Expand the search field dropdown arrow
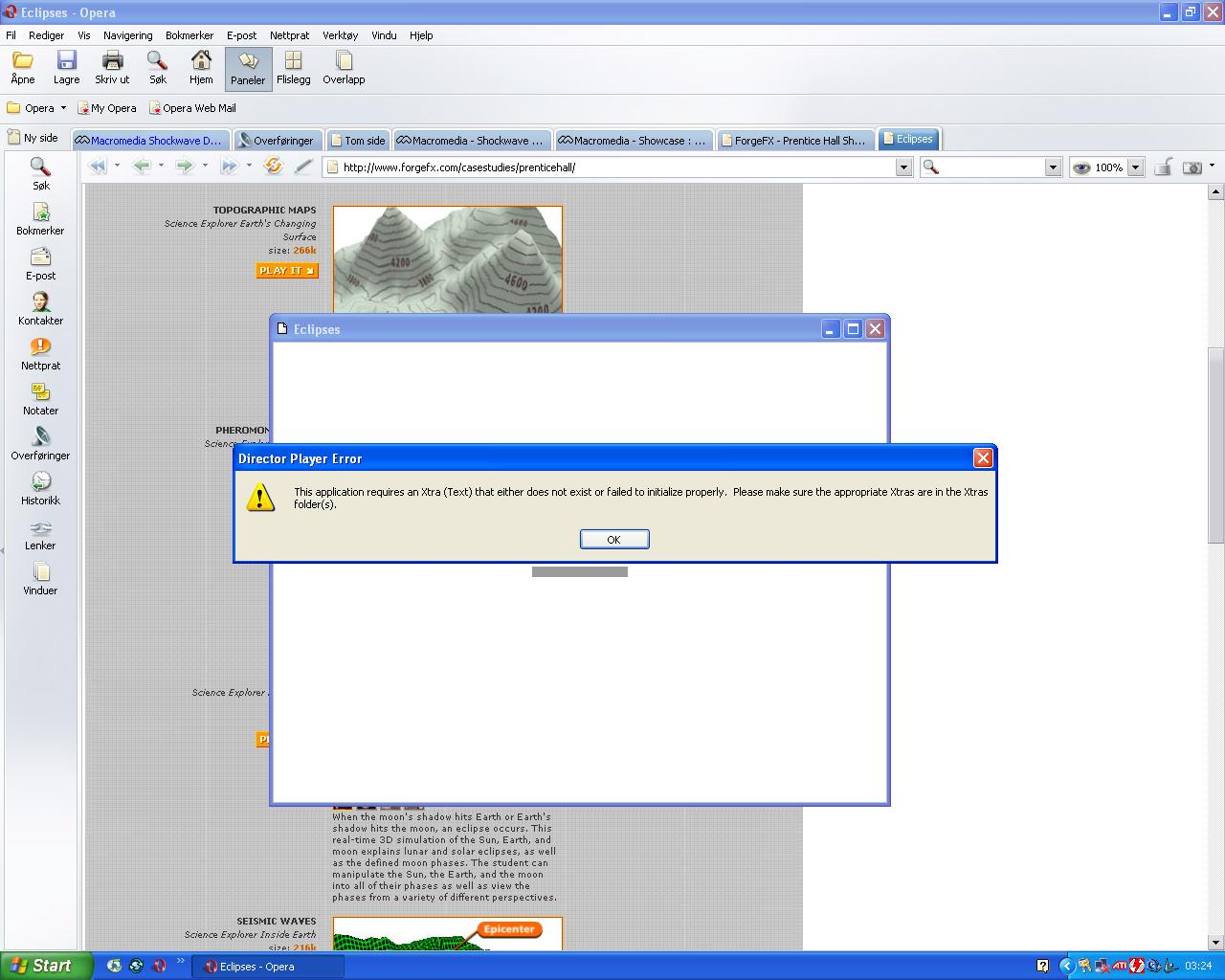 tap(1053, 167)
